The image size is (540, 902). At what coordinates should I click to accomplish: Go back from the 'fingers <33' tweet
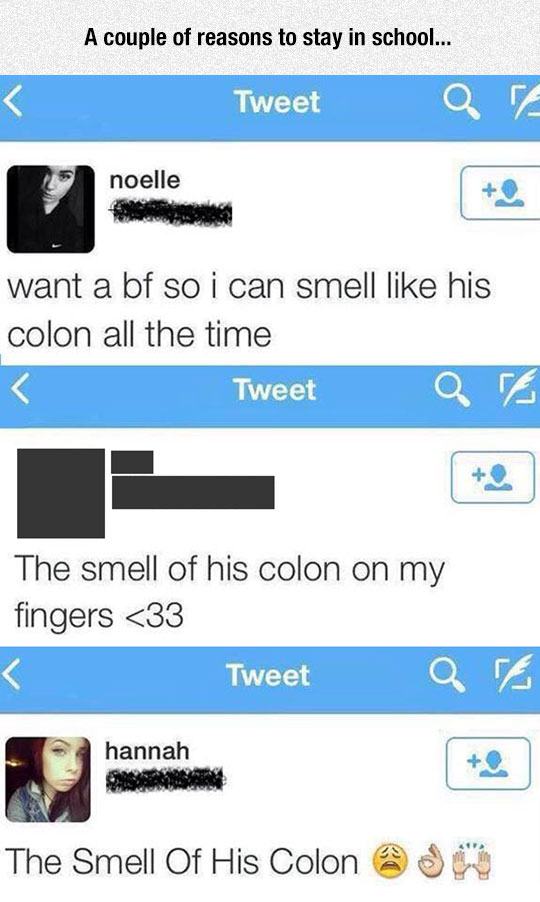coord(21,389)
